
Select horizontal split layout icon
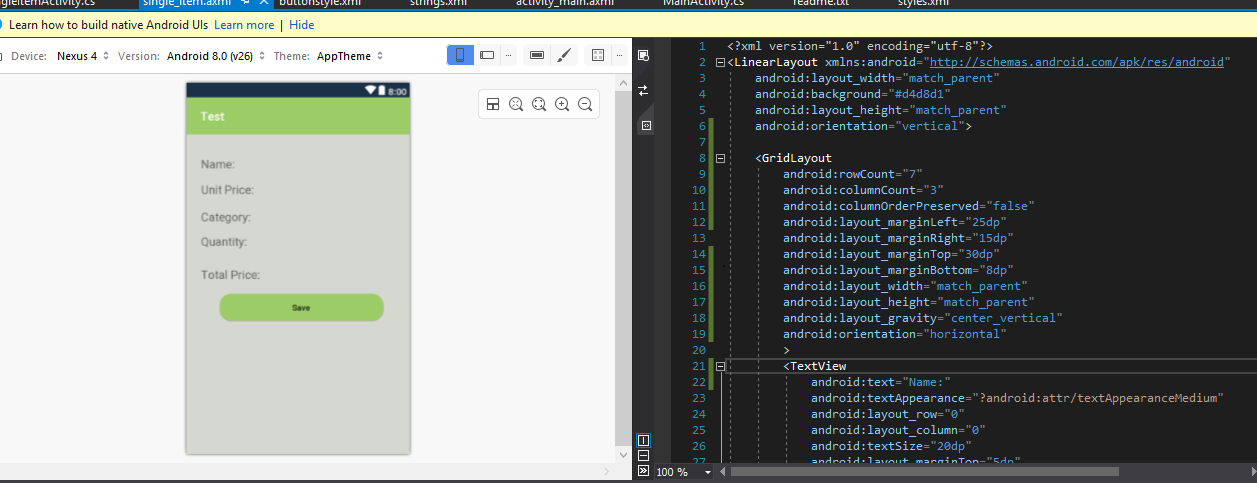coord(643,456)
